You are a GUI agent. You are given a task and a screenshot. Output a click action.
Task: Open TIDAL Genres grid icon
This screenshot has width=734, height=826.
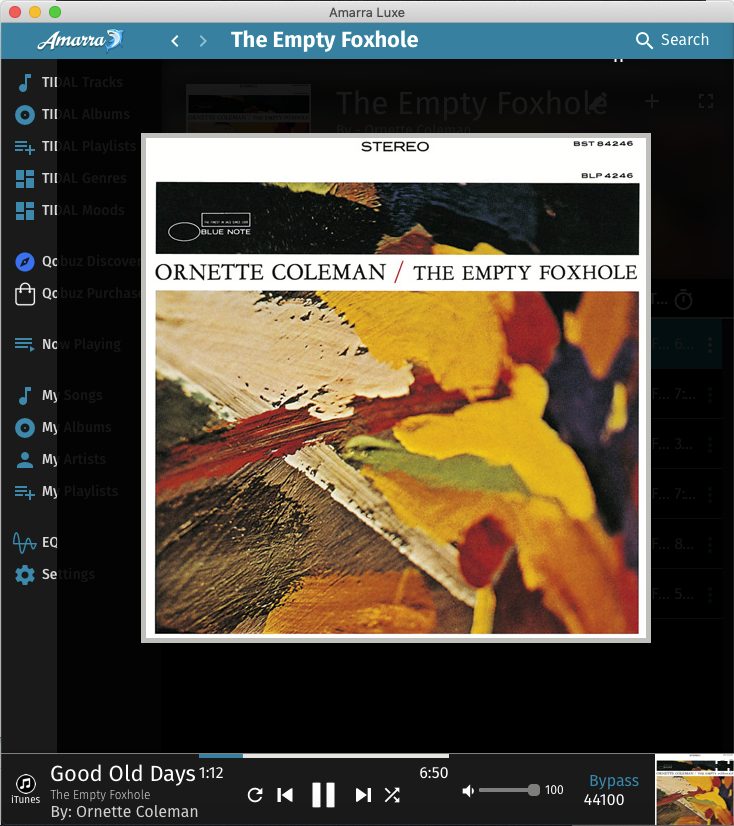tap(24, 179)
